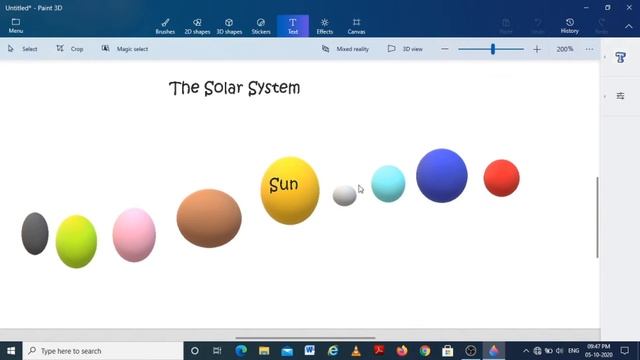Screen dimensions: 640x360
Task: Open the Canvas tab
Action: [356, 26]
